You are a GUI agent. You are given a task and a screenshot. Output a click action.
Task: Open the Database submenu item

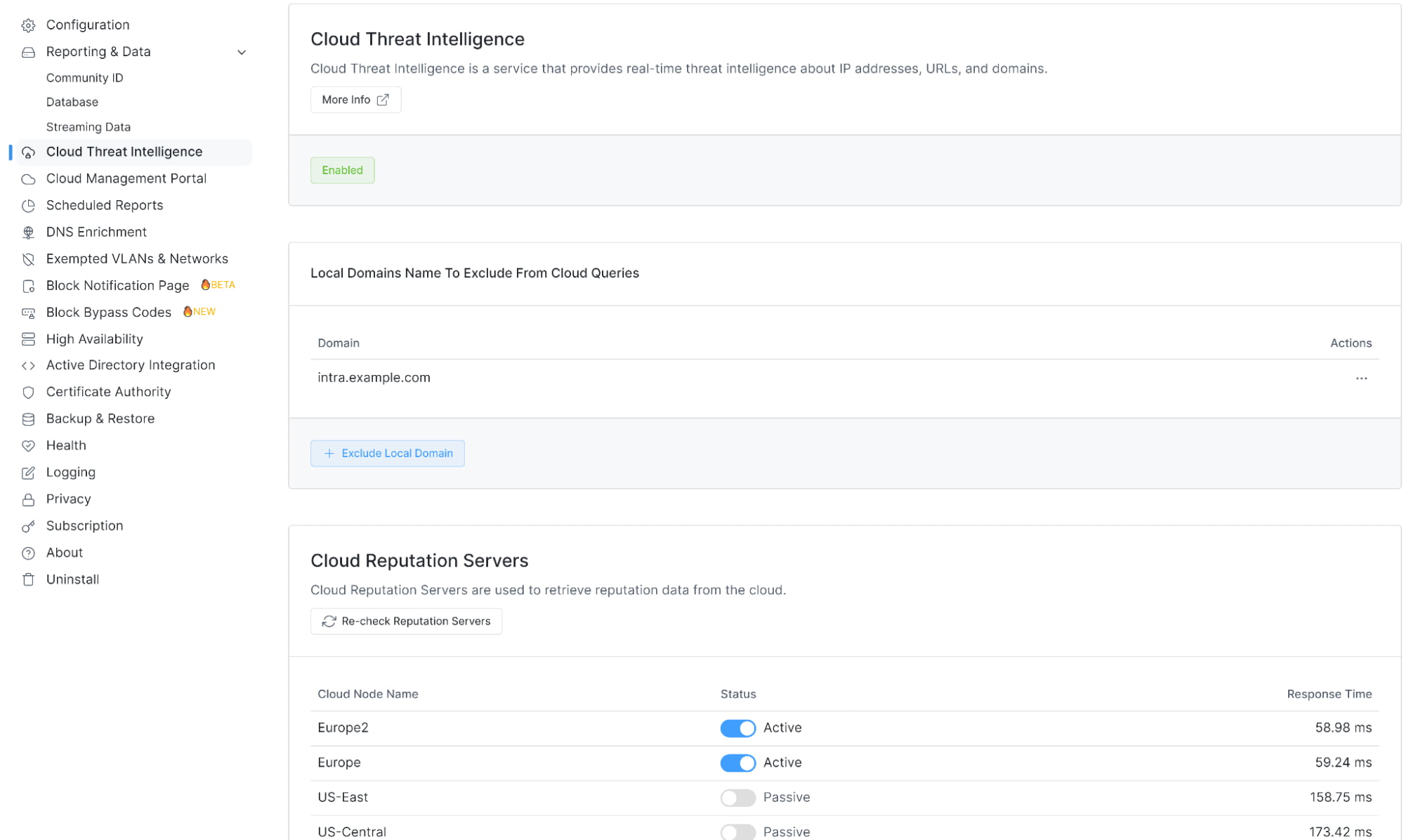click(x=72, y=102)
